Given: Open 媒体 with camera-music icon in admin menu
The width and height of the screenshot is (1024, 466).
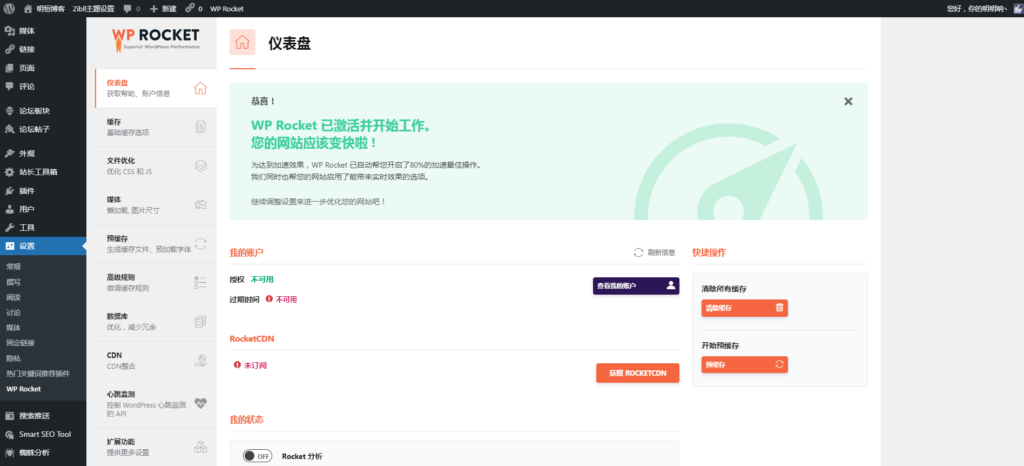Looking at the screenshot, I should [43, 31].
